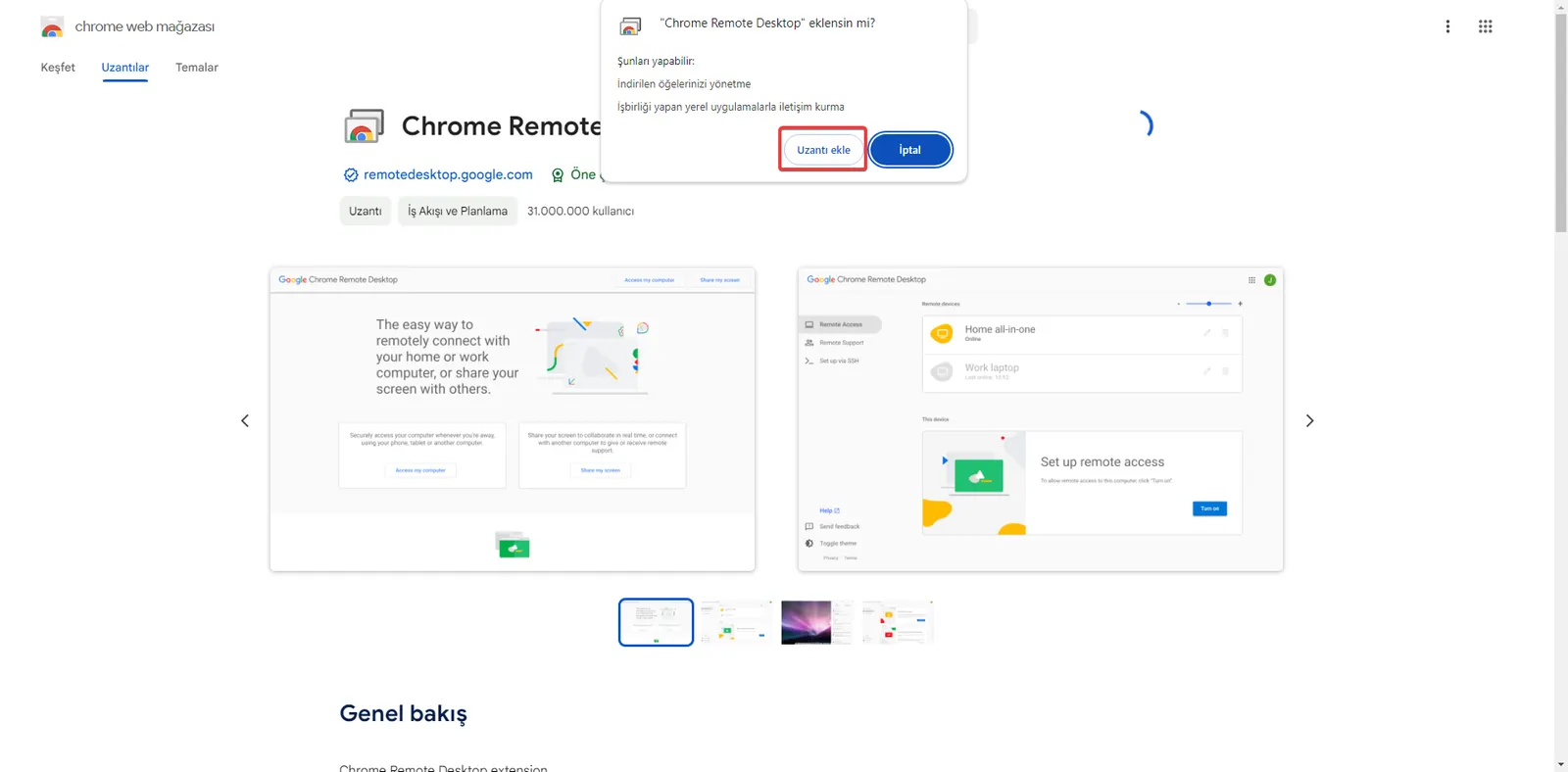
Task: Confirm with the Uzantı ekle button
Action: [823, 150]
